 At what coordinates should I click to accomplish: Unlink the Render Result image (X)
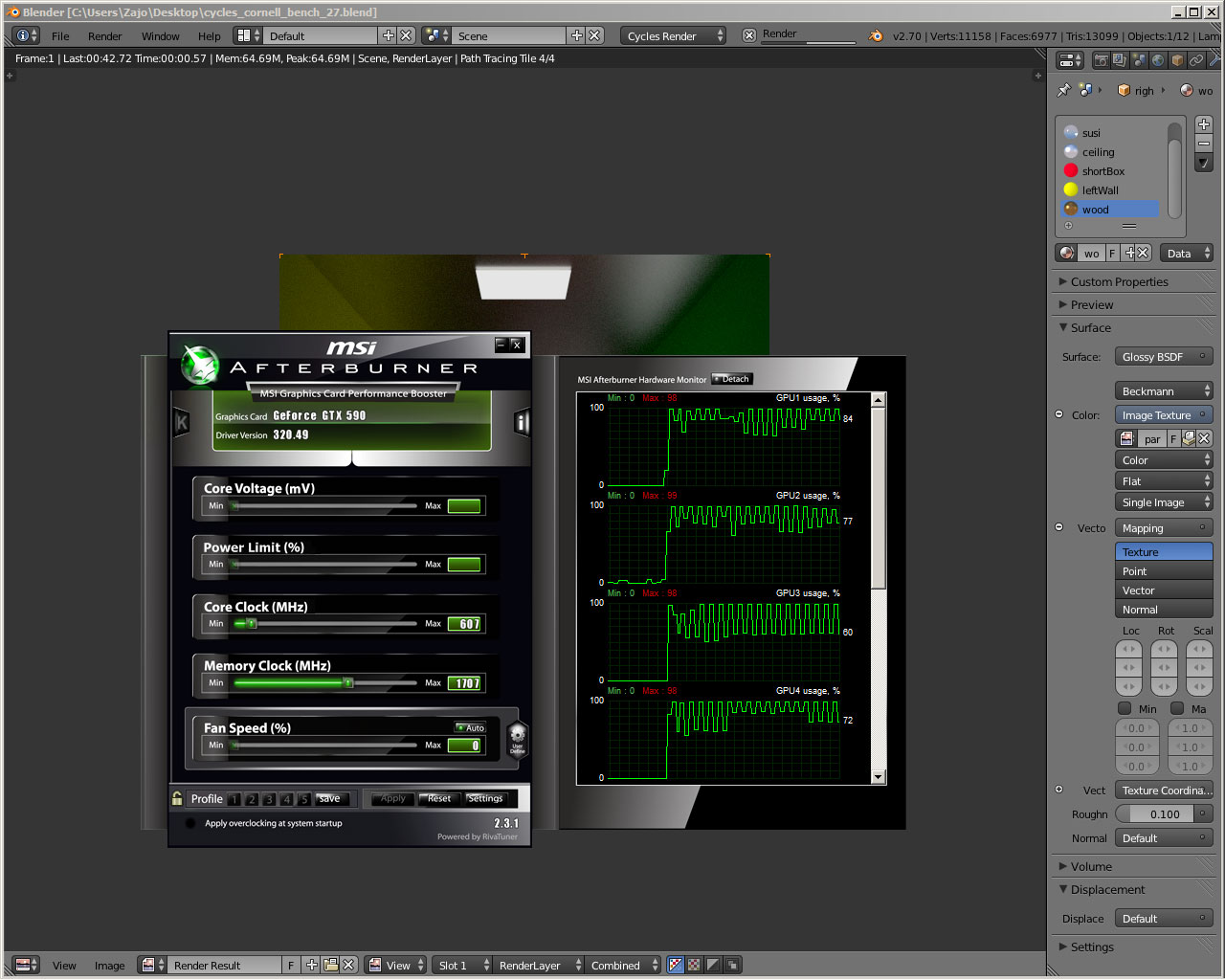(x=348, y=965)
